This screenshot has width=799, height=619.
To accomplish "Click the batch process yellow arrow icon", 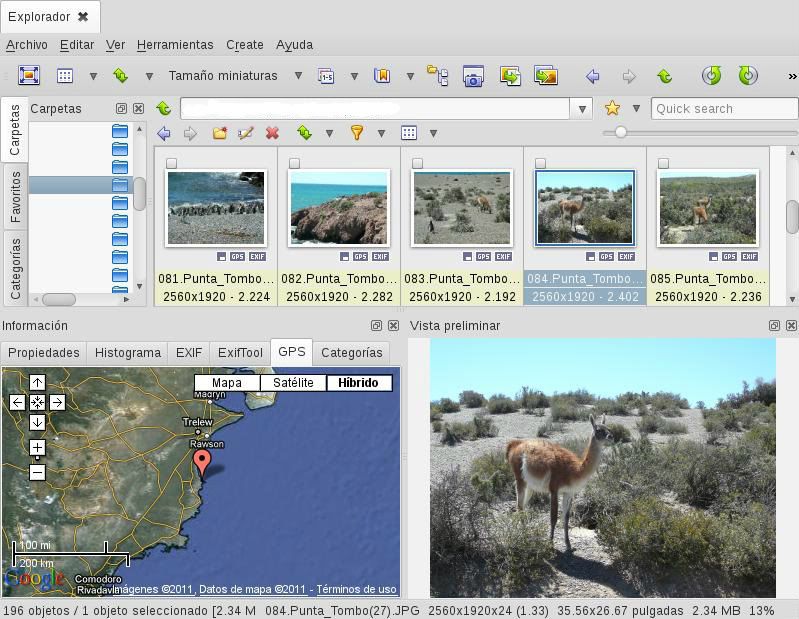I will click(x=546, y=75).
